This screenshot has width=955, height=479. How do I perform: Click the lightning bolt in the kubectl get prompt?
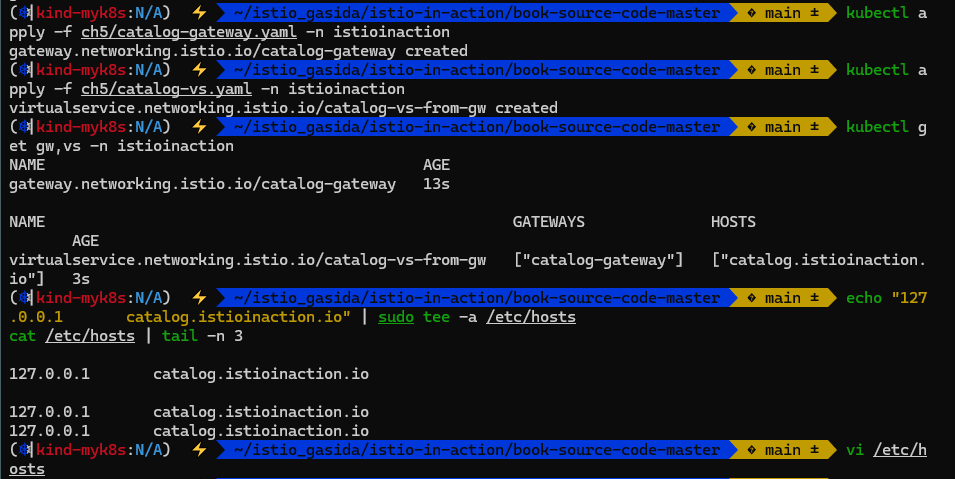199,127
